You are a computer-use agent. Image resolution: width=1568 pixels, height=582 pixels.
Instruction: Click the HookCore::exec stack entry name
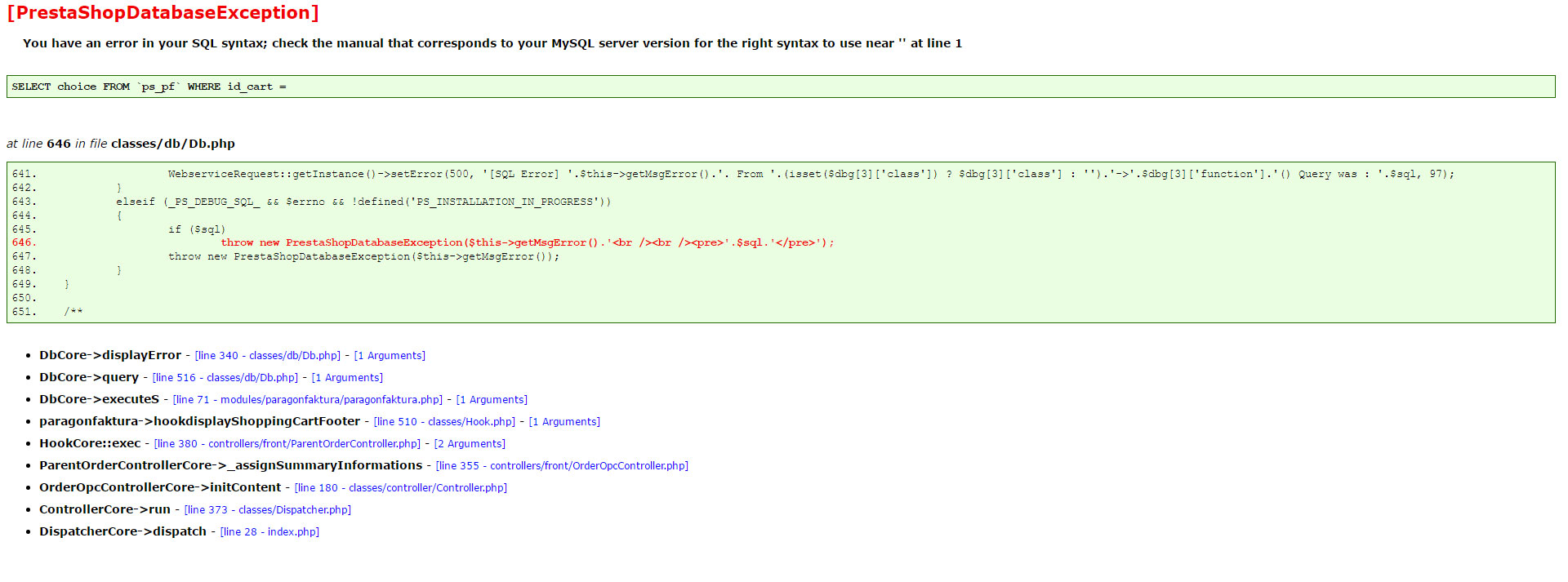click(x=90, y=444)
